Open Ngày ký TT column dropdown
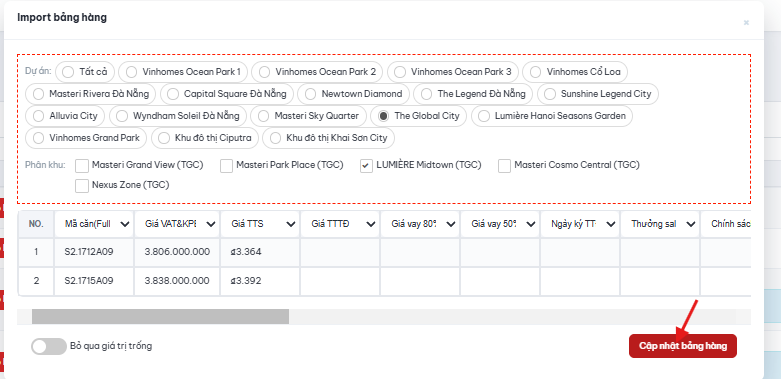 pos(580,224)
